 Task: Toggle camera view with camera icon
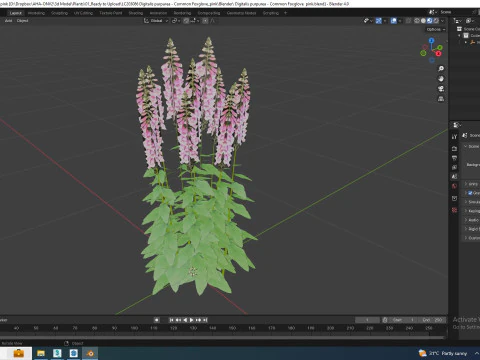[441, 89]
